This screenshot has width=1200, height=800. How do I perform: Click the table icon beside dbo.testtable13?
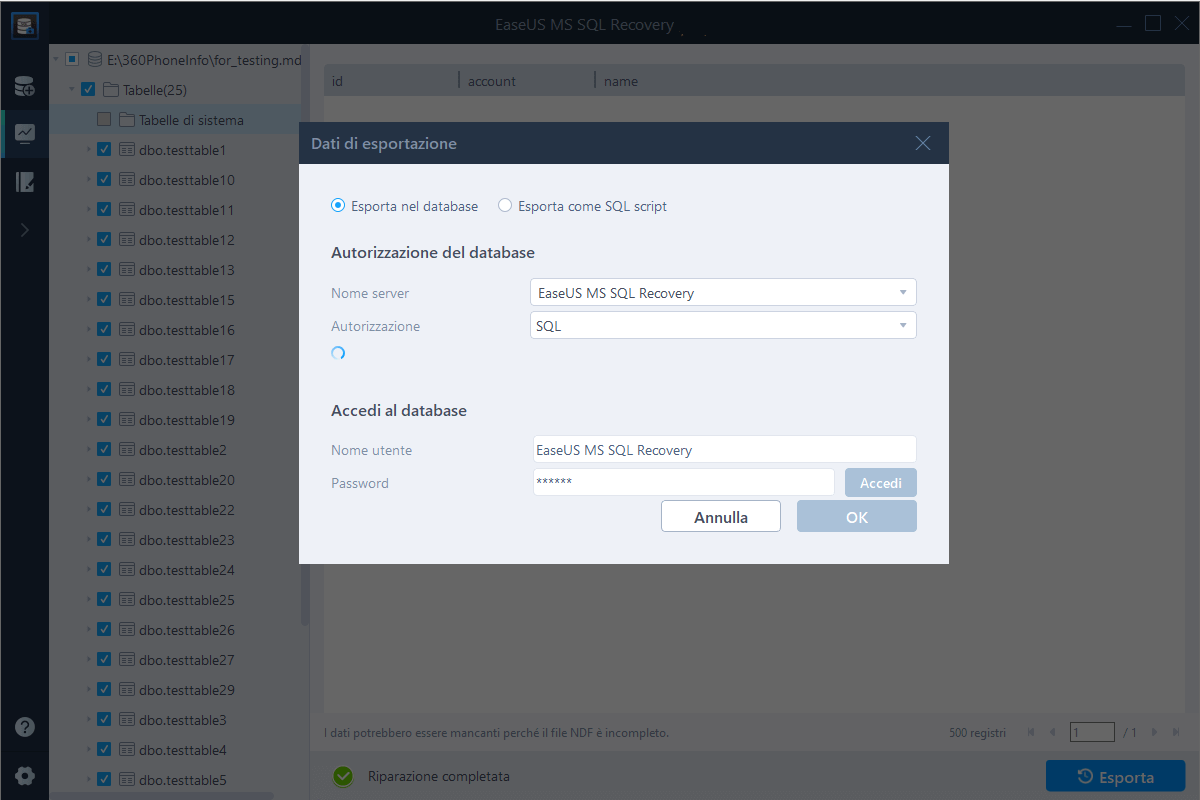pos(127,270)
